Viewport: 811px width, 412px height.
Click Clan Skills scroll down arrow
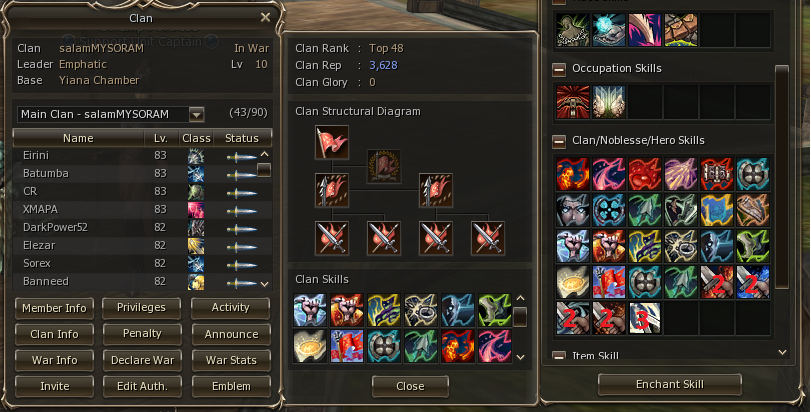tap(521, 357)
